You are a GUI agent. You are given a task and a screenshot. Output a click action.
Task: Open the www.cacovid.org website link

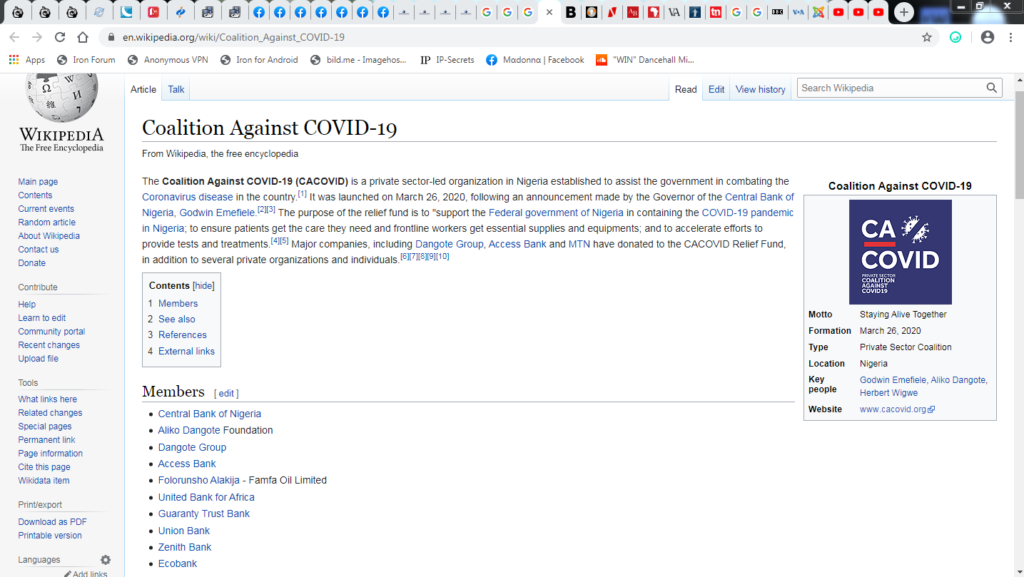tap(897, 409)
